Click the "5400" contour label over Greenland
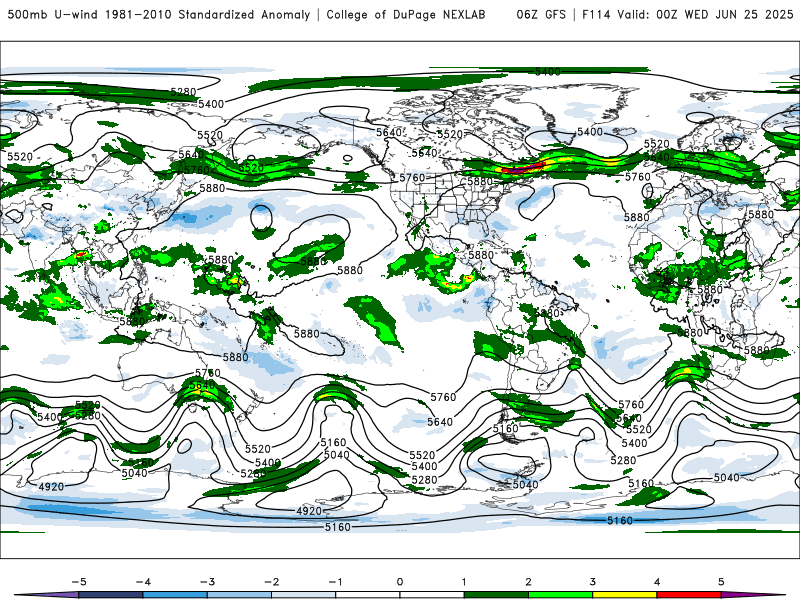The image size is (800, 600). coord(590,132)
